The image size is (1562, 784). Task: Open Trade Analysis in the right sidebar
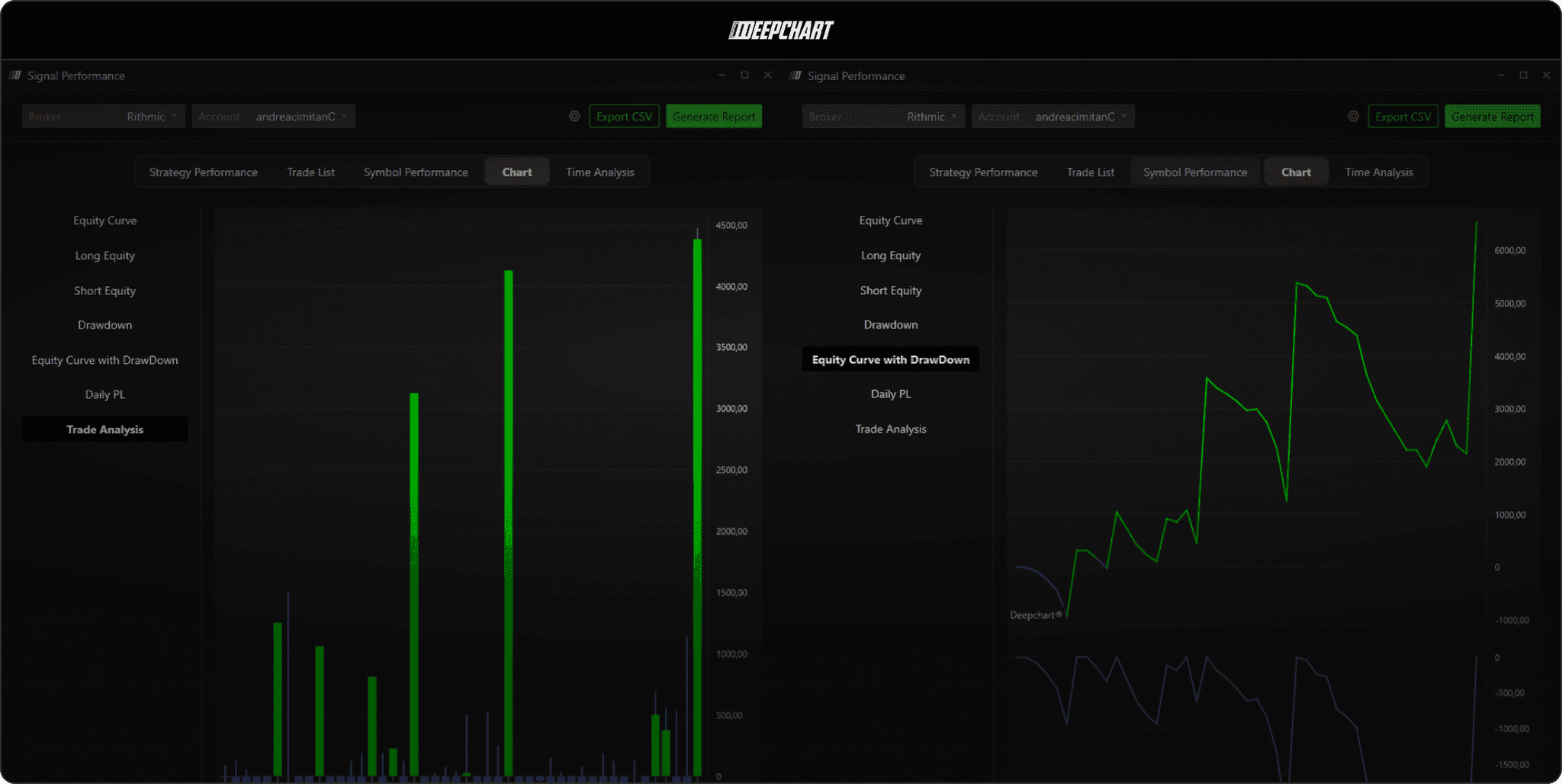coord(890,429)
